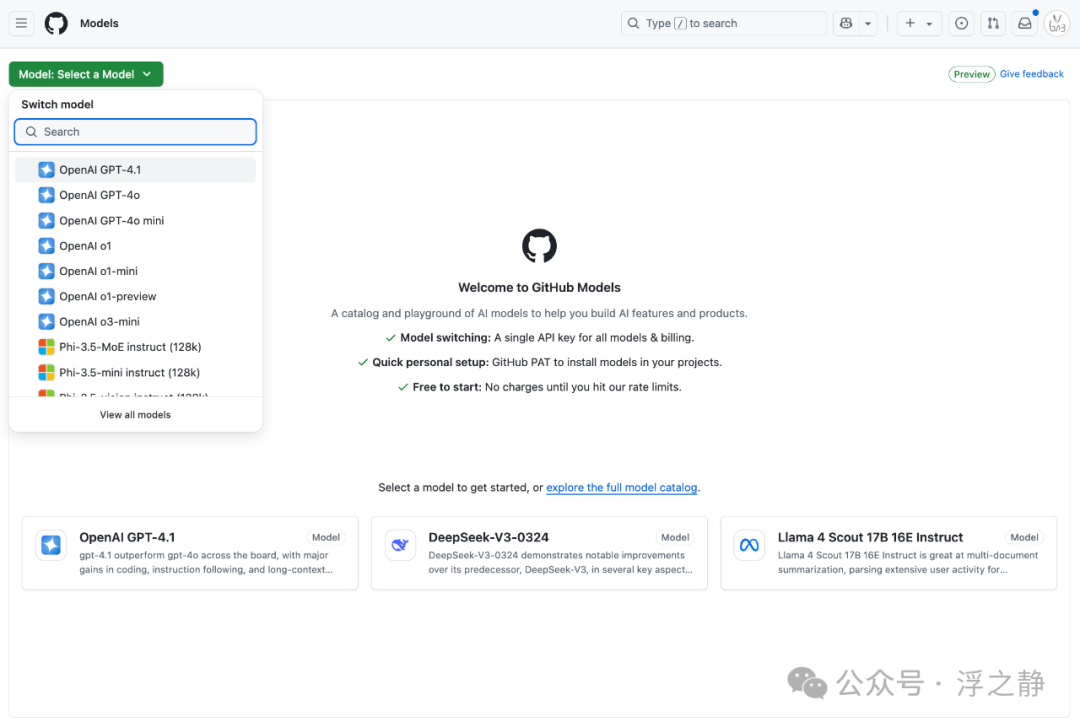Focus the top 'Type / to search' box
Screen dimensions: 1080x727
(723, 23)
